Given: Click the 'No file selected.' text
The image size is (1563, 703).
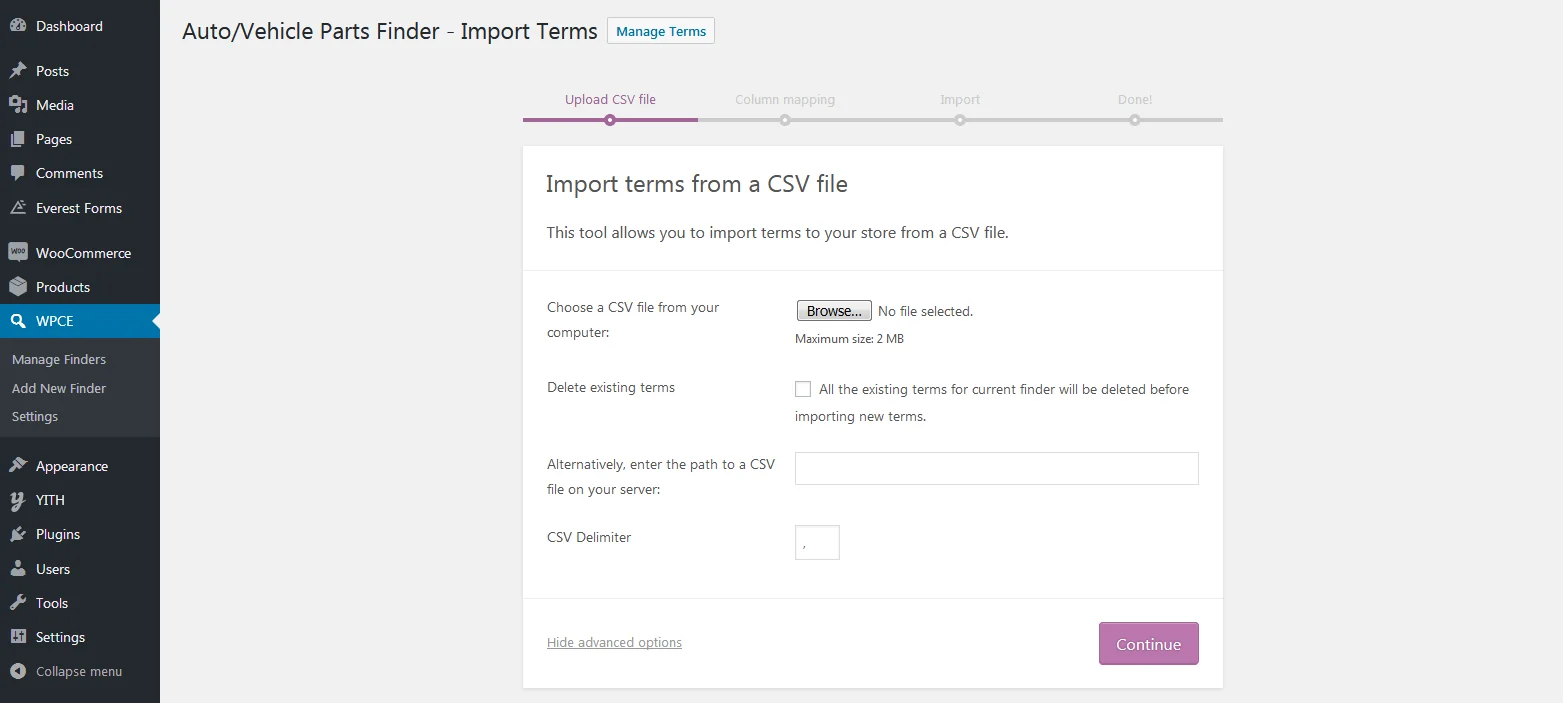Looking at the screenshot, I should (925, 311).
